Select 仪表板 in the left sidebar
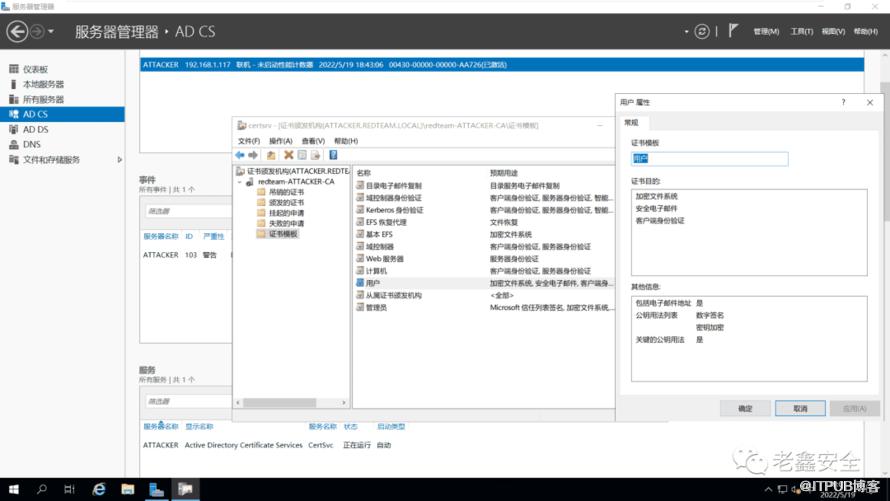 pyautogui.click(x=35, y=69)
